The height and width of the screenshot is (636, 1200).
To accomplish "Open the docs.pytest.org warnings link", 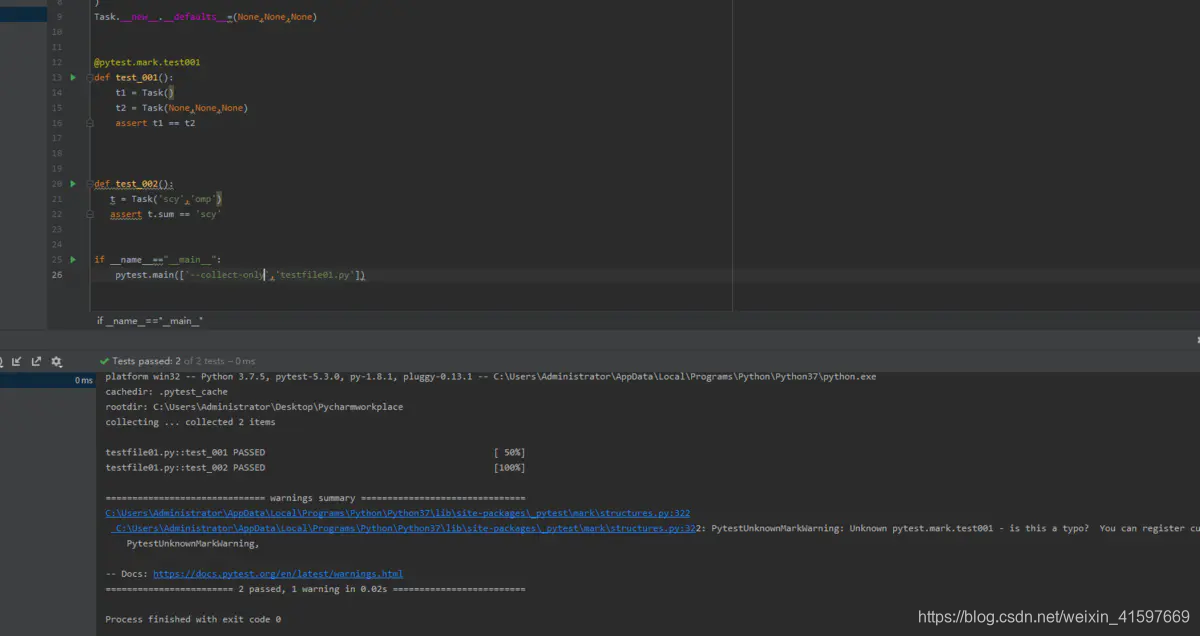I will (x=278, y=574).
